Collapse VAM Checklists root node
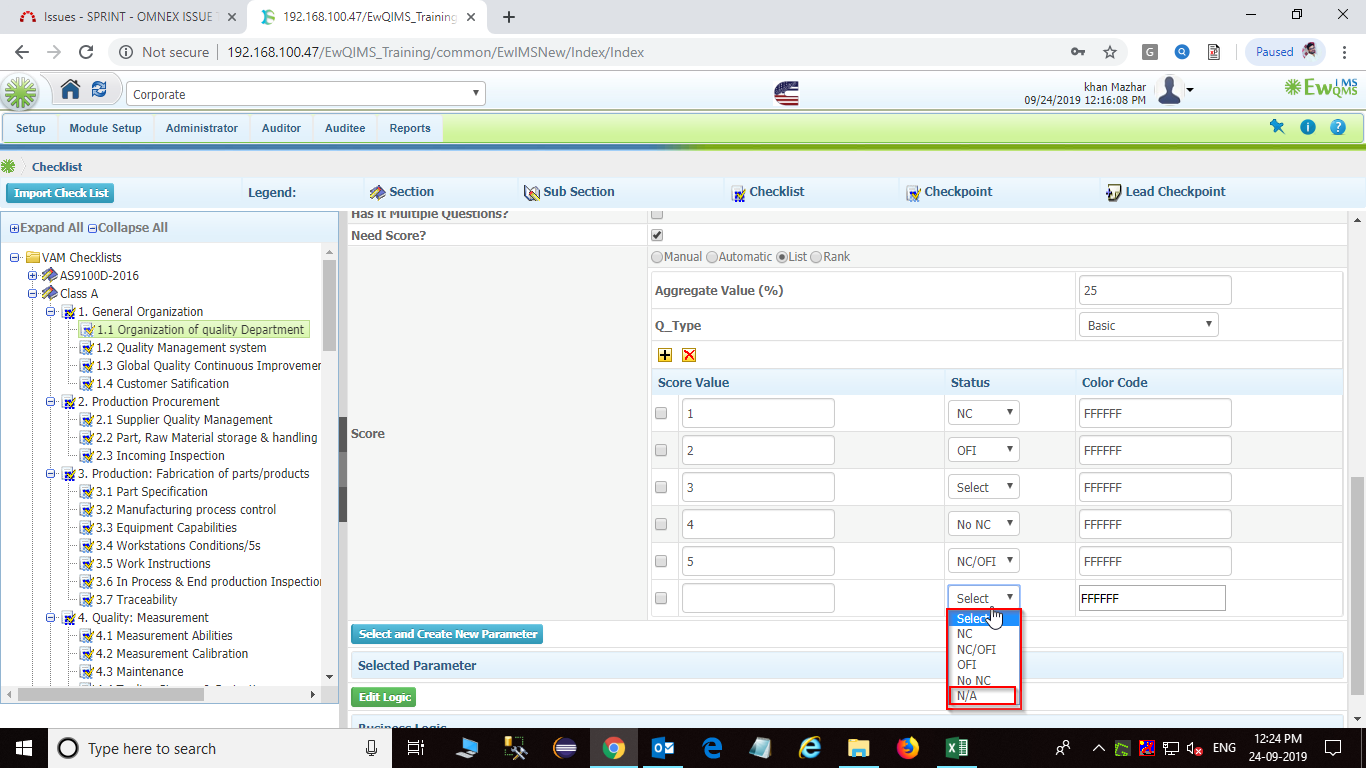The width and height of the screenshot is (1366, 768). (x=15, y=258)
